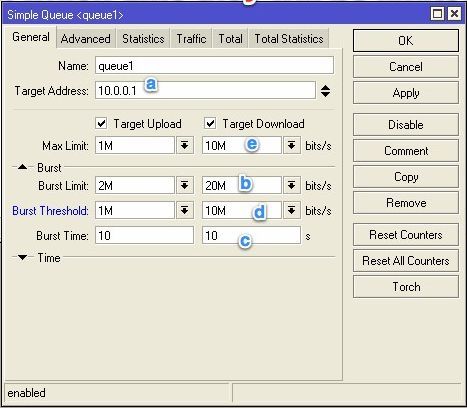Open the download Burst Limit dropdown arrow

(292, 185)
